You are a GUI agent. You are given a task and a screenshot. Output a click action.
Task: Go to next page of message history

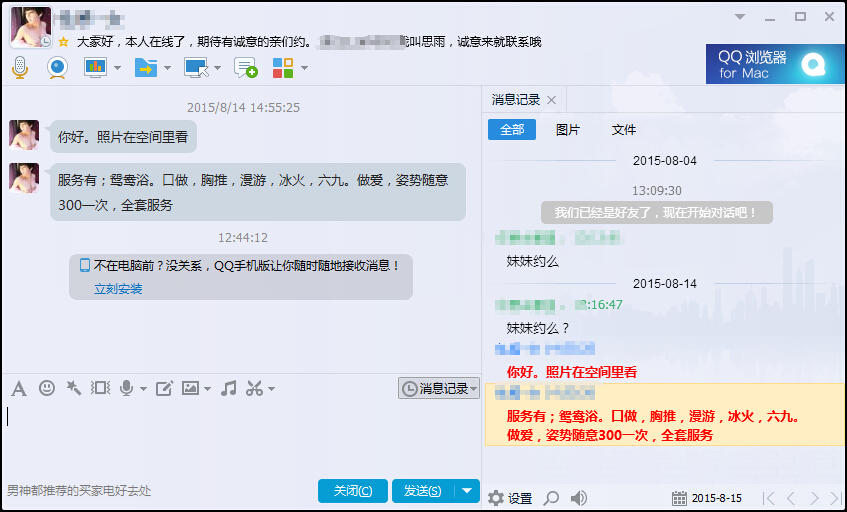[815, 498]
